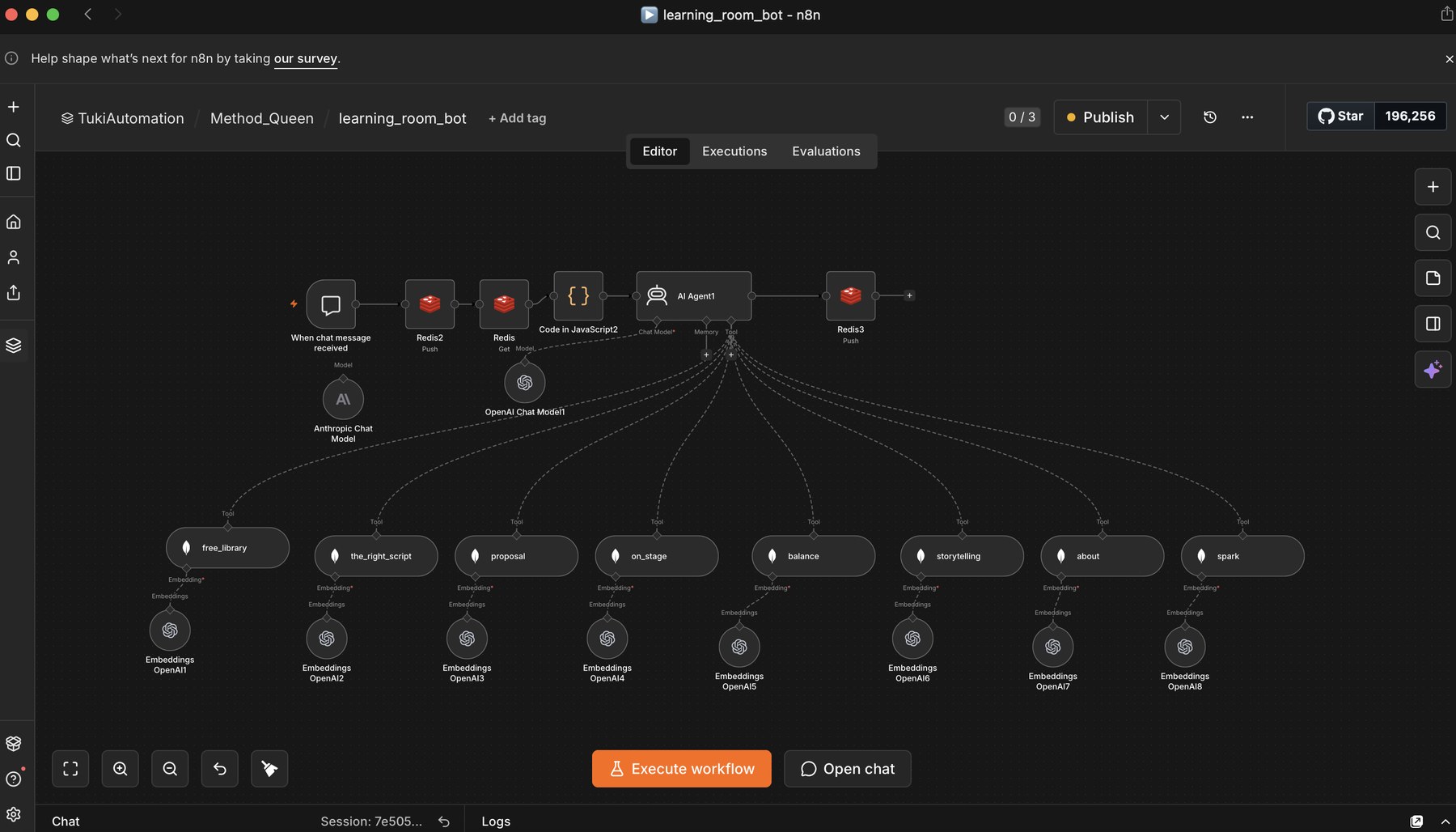Open the survey link in banner
Screen dimensions: 1456x832
tap(306, 58)
